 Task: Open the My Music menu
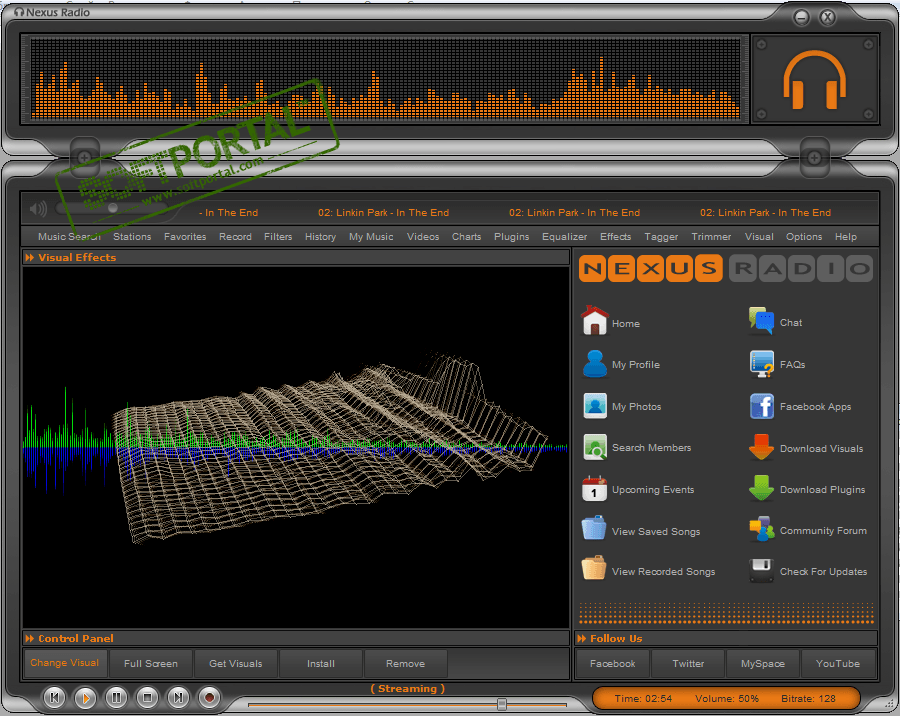(x=371, y=237)
